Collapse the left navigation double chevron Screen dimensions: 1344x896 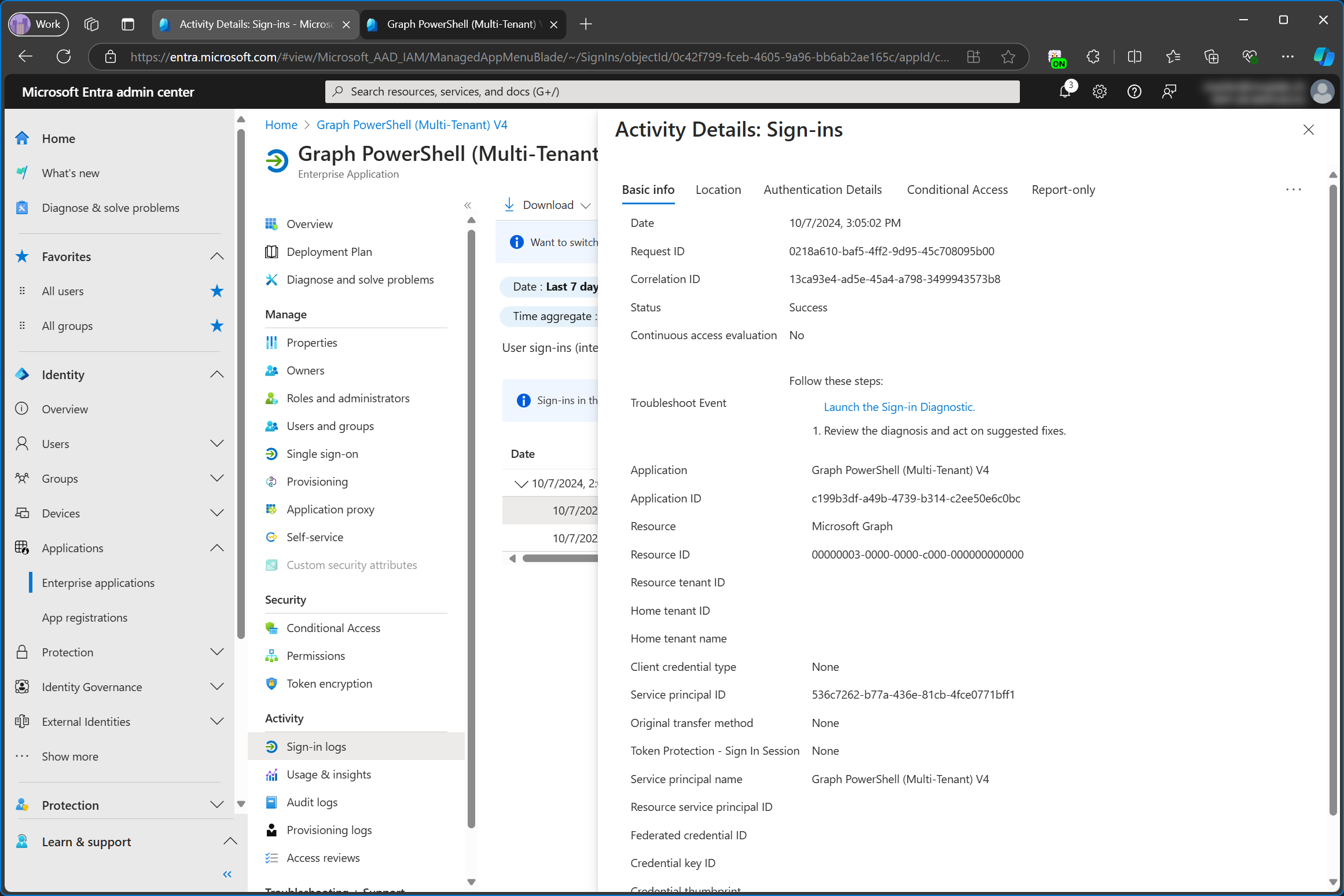[227, 874]
